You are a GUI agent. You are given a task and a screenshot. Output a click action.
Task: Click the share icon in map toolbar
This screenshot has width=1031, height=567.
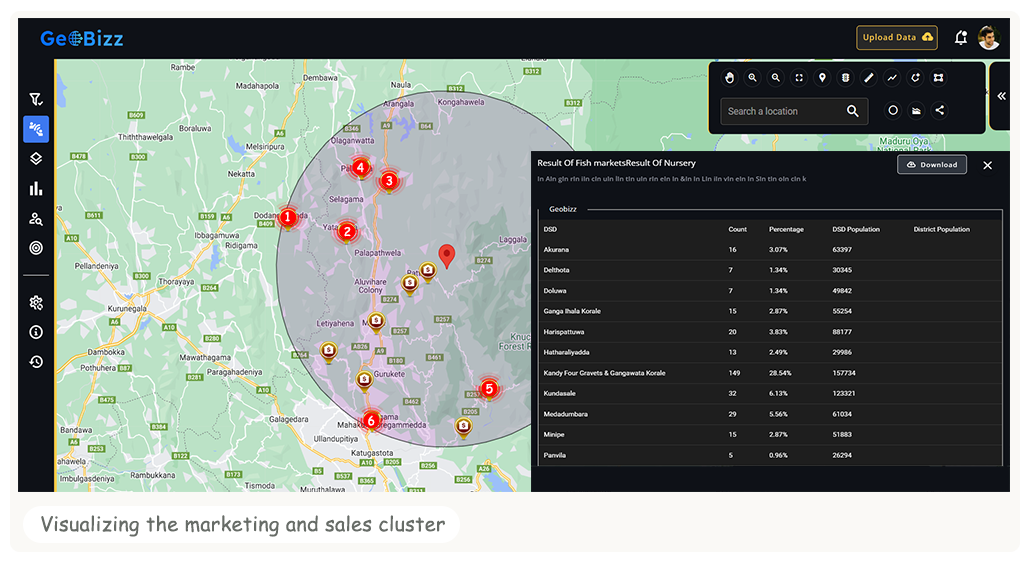pos(940,111)
